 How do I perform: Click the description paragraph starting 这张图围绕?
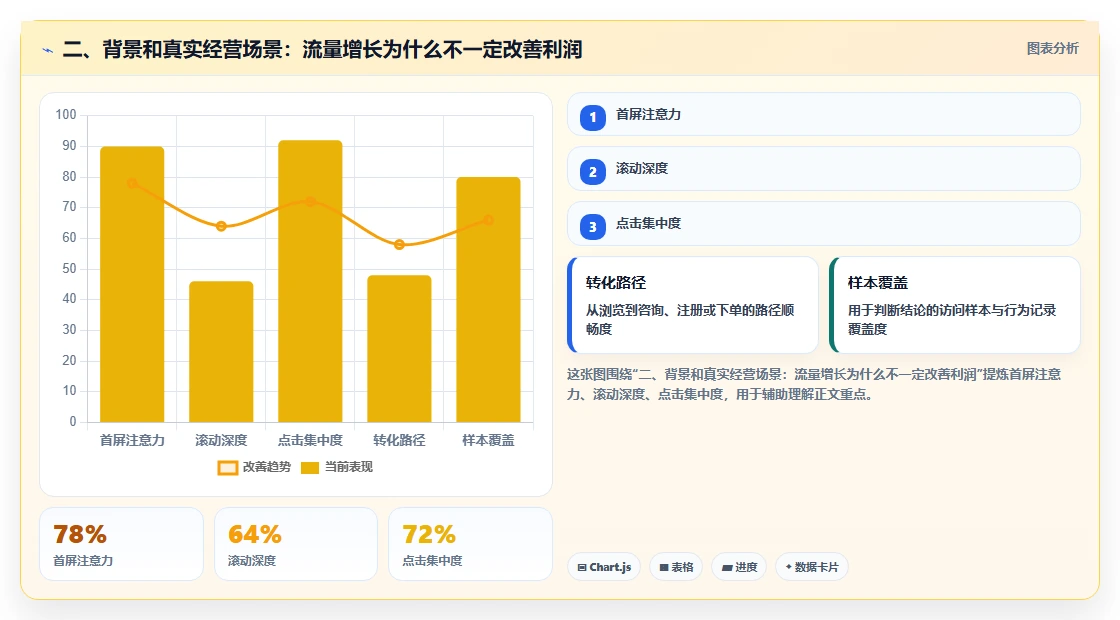pyautogui.click(x=814, y=384)
